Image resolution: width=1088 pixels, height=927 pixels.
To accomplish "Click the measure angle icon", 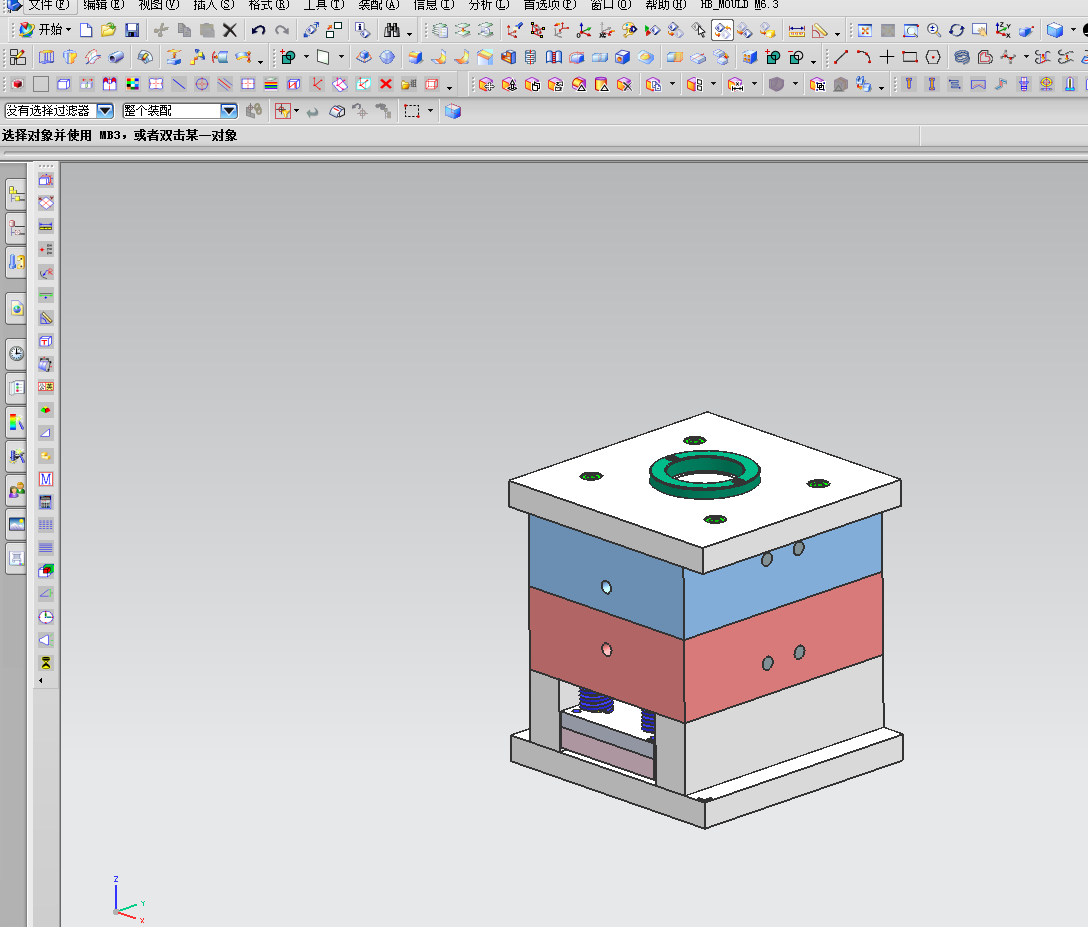I will pyautogui.click(x=819, y=30).
